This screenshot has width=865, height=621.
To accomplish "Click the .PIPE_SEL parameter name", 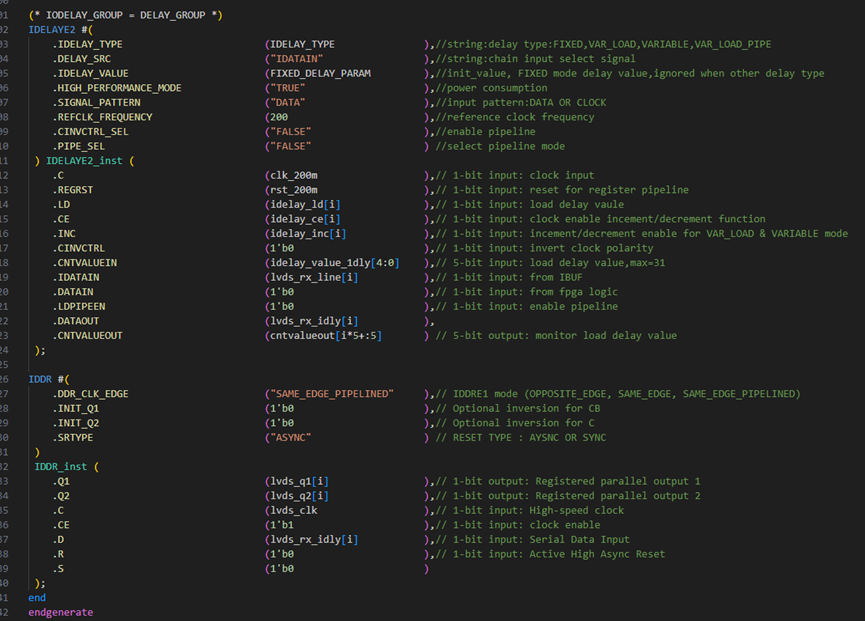I will tap(78, 147).
